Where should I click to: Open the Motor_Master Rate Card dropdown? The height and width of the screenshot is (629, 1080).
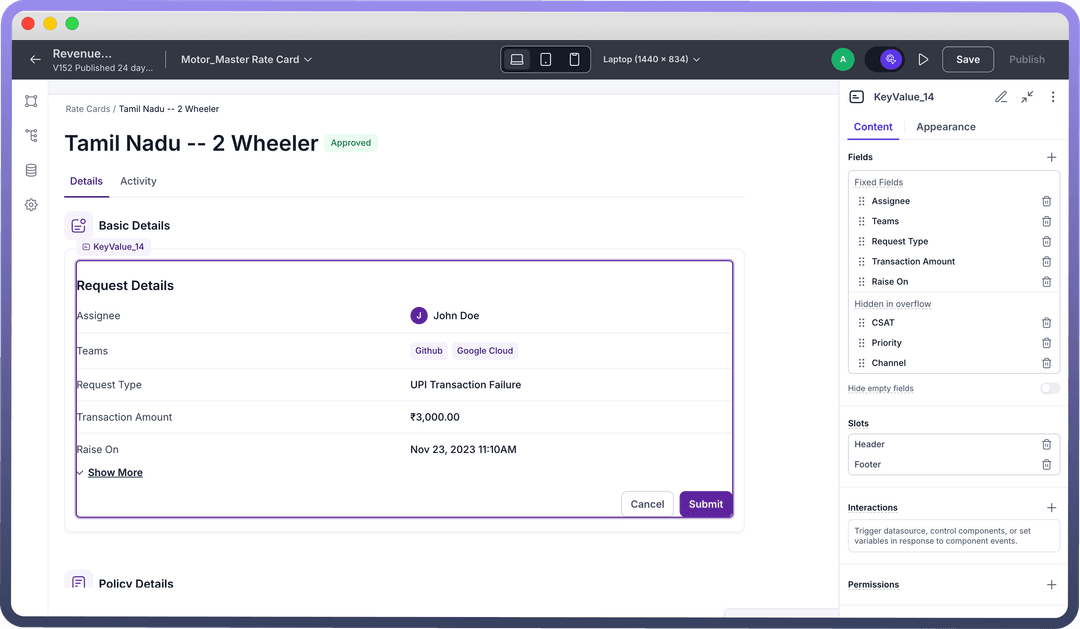(246, 60)
